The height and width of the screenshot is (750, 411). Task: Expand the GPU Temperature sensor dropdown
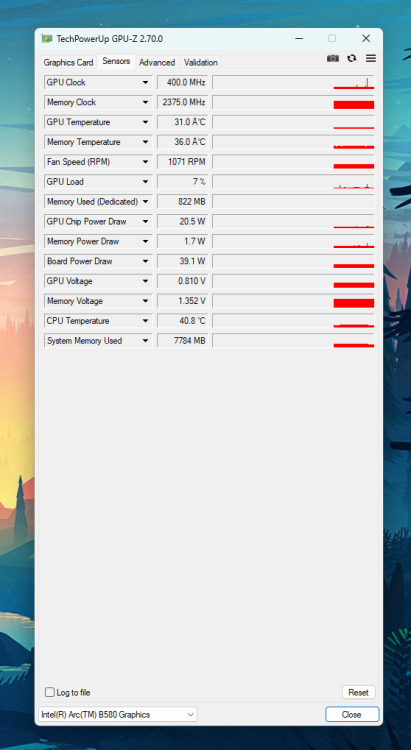coord(145,122)
